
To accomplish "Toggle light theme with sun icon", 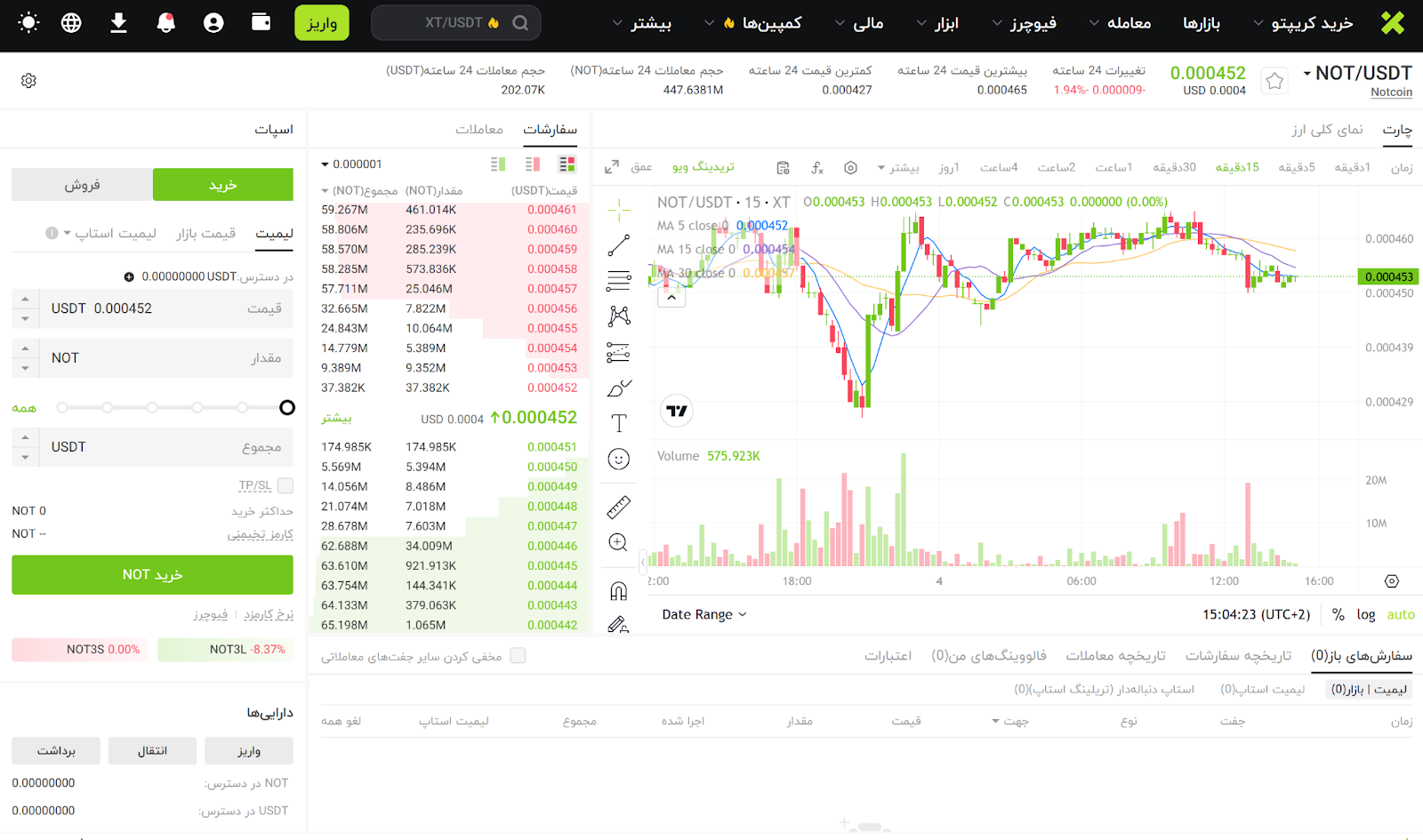I will [28, 23].
